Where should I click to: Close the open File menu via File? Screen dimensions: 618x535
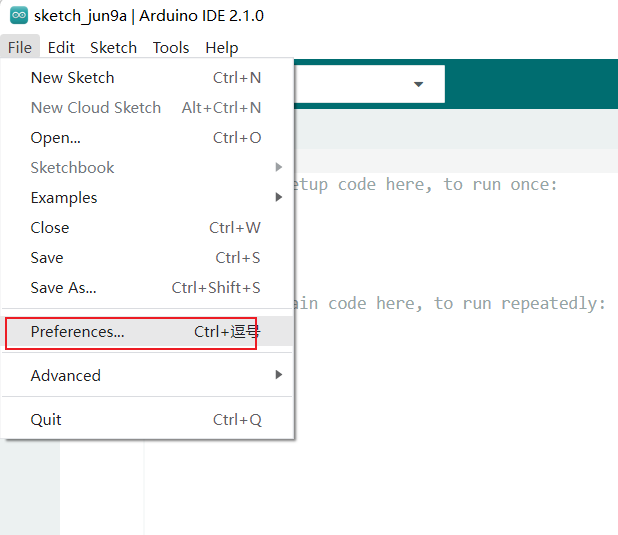click(x=19, y=47)
